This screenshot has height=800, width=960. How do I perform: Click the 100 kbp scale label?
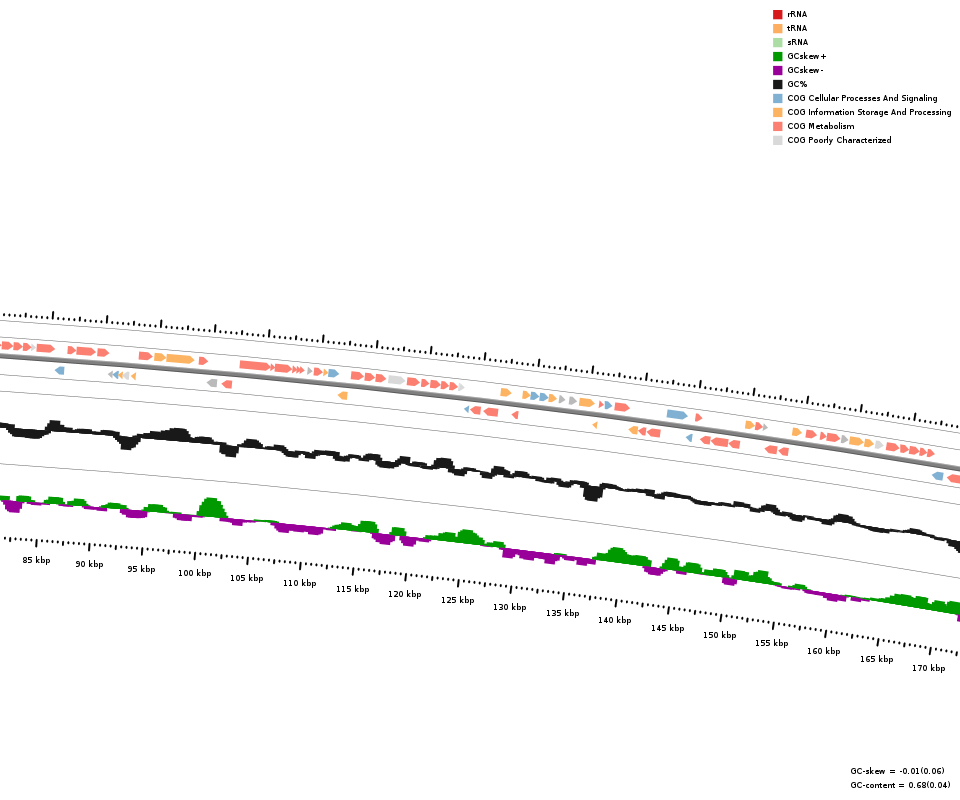pyautogui.click(x=194, y=573)
